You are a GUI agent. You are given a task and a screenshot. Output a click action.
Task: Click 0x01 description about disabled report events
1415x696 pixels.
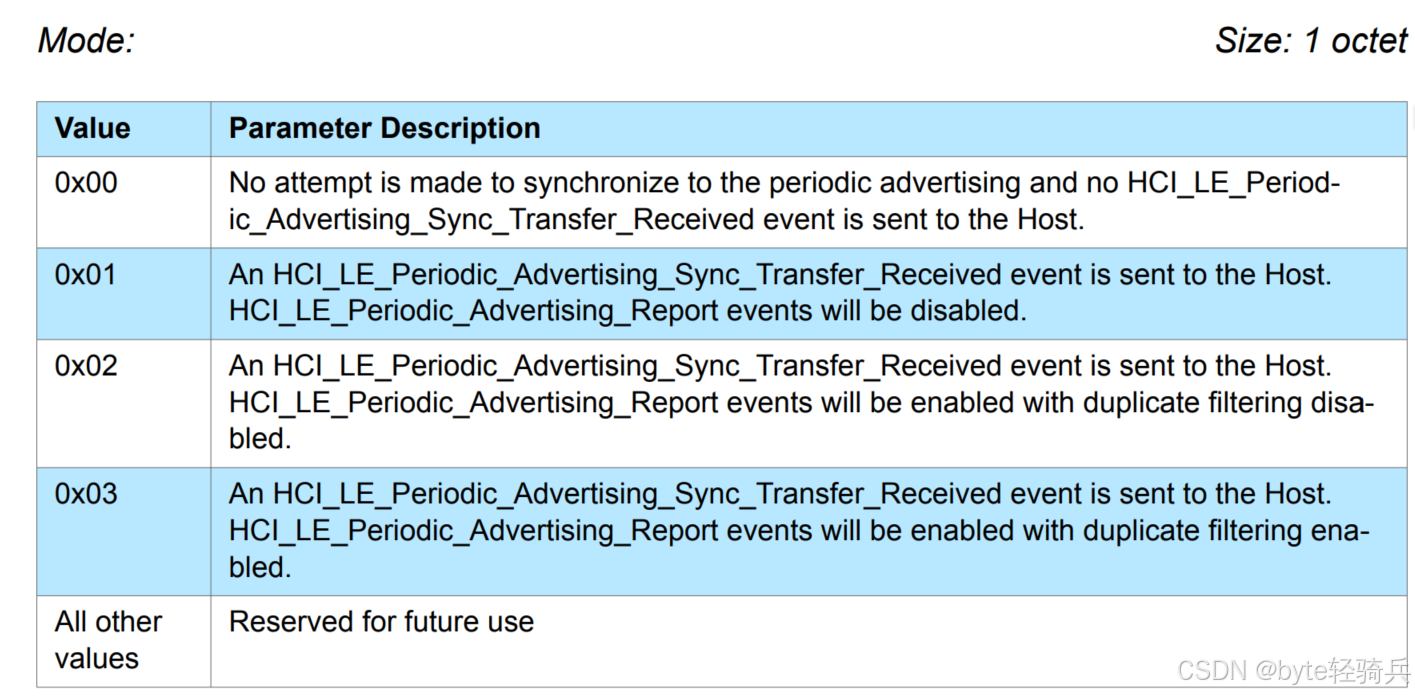pyautogui.click(x=780, y=292)
